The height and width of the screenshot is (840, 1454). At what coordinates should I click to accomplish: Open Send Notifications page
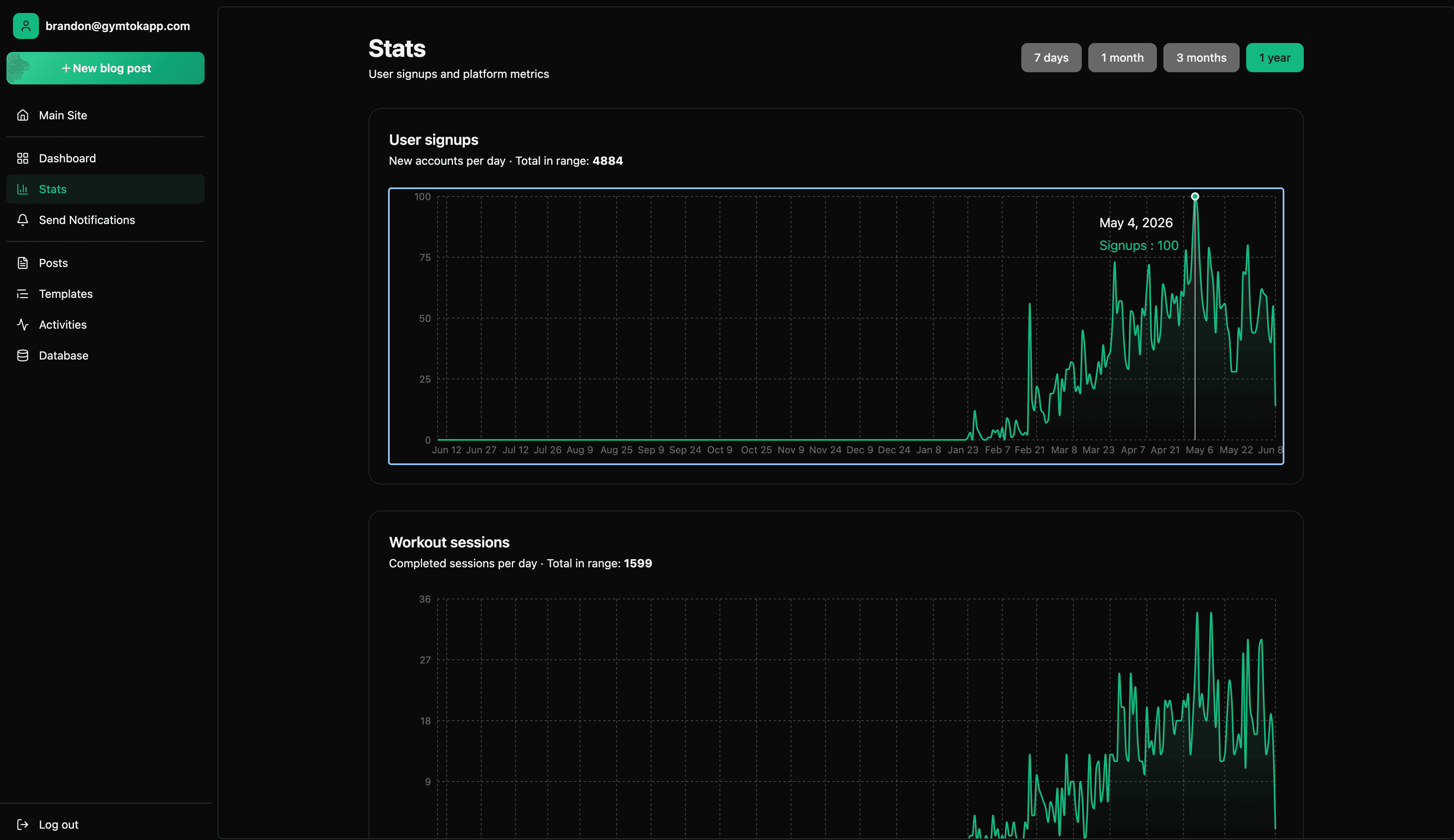pos(106,220)
